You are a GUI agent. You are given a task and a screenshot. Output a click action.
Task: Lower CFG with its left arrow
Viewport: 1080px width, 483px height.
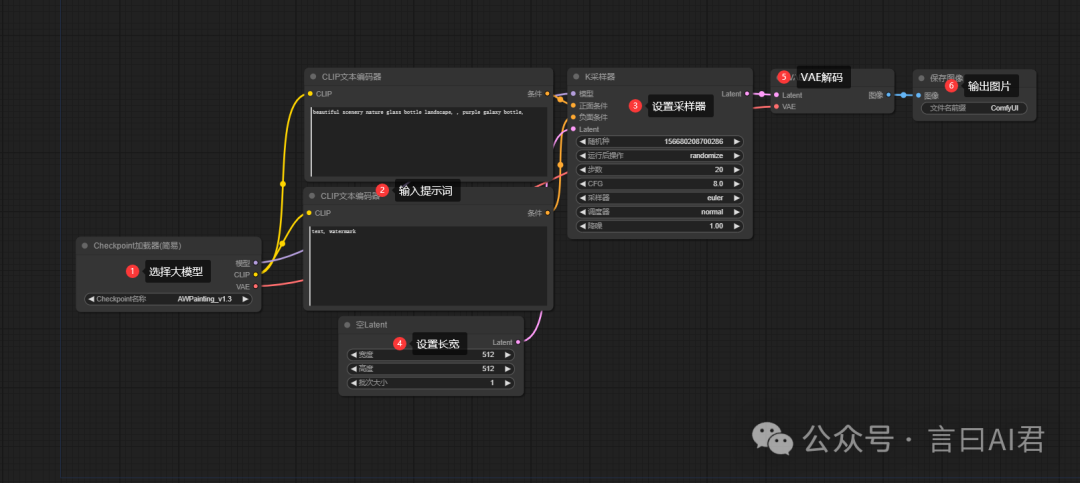[x=583, y=184]
